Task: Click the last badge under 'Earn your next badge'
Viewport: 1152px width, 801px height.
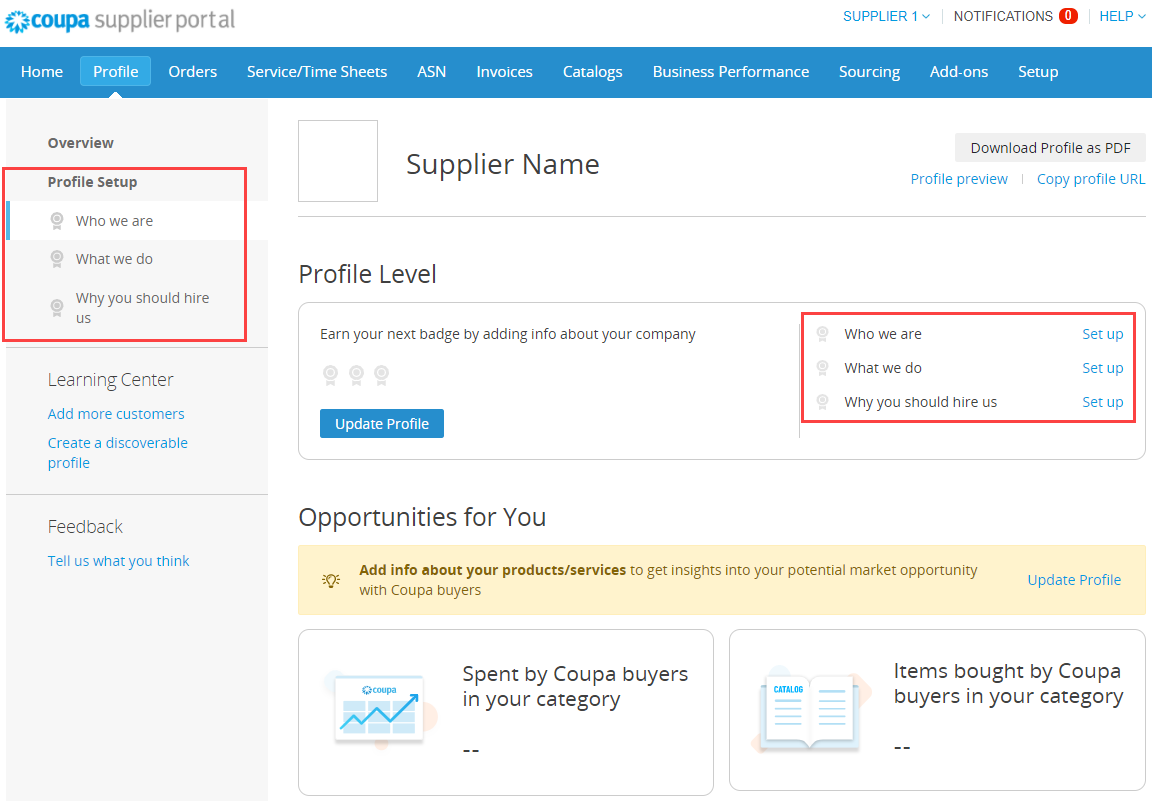Action: coord(381,376)
